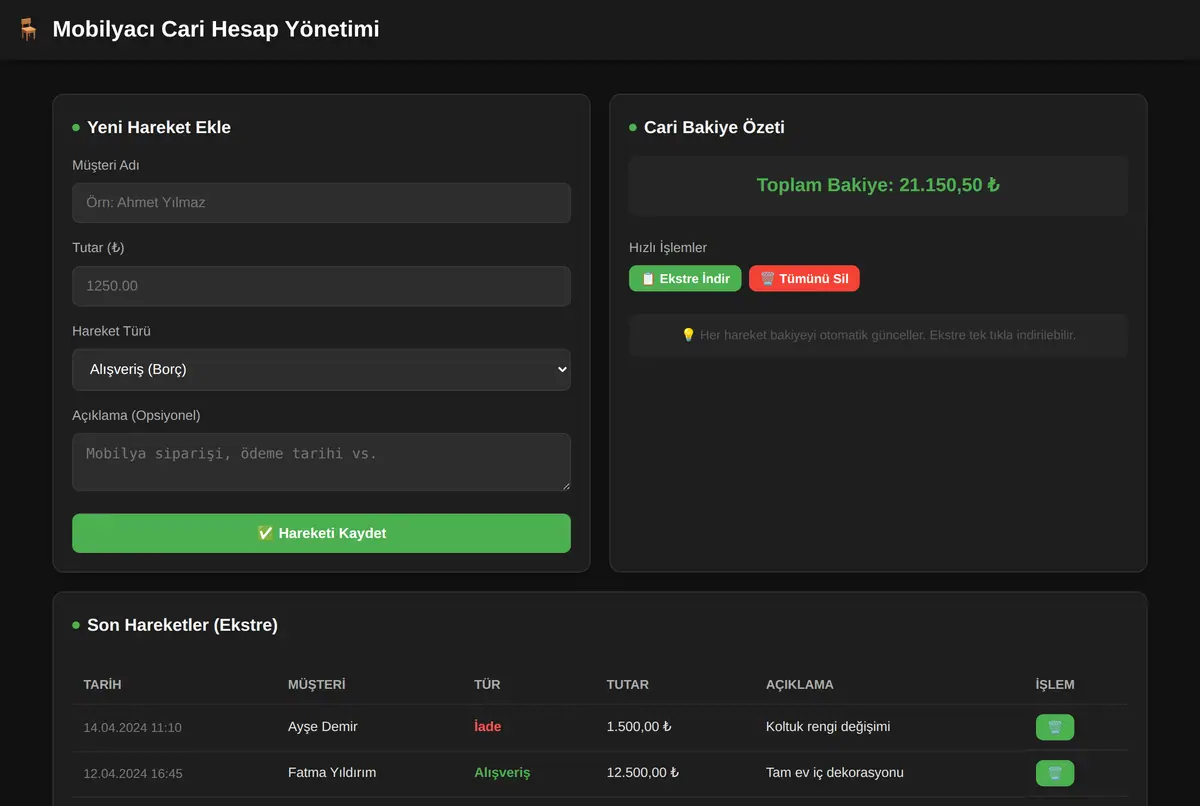The width and height of the screenshot is (1200, 806).
Task: Open the Hareket Türü dropdown
Action: point(321,369)
